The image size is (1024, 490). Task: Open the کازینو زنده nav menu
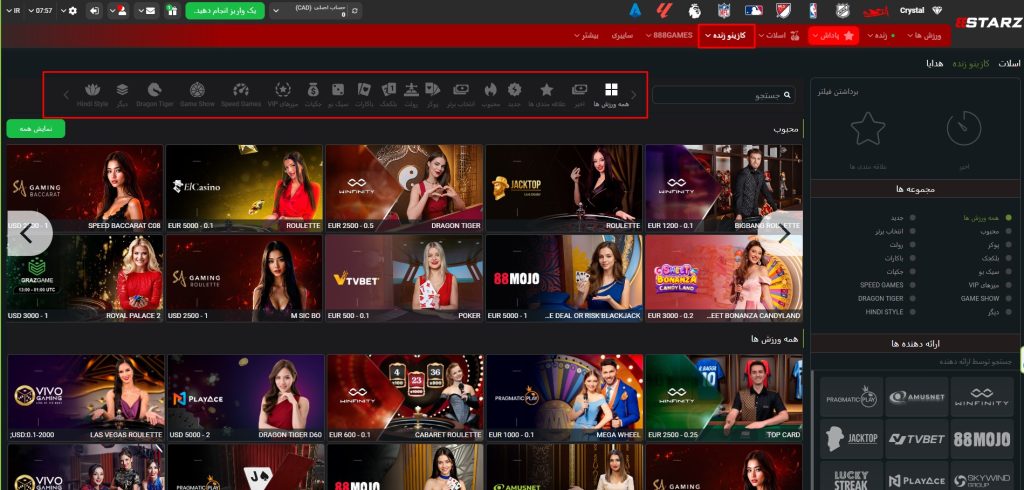click(726, 35)
